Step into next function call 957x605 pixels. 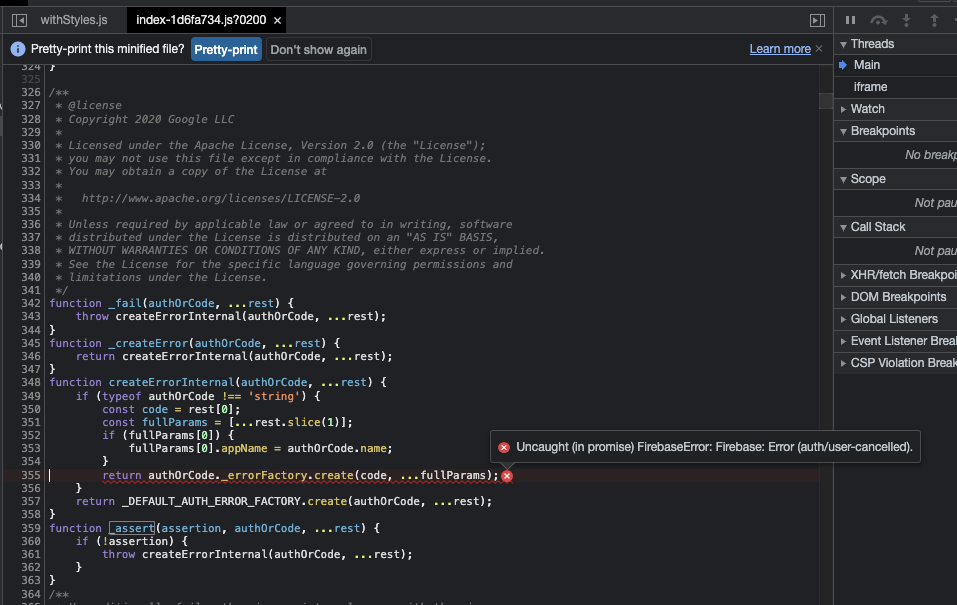[x=907, y=19]
